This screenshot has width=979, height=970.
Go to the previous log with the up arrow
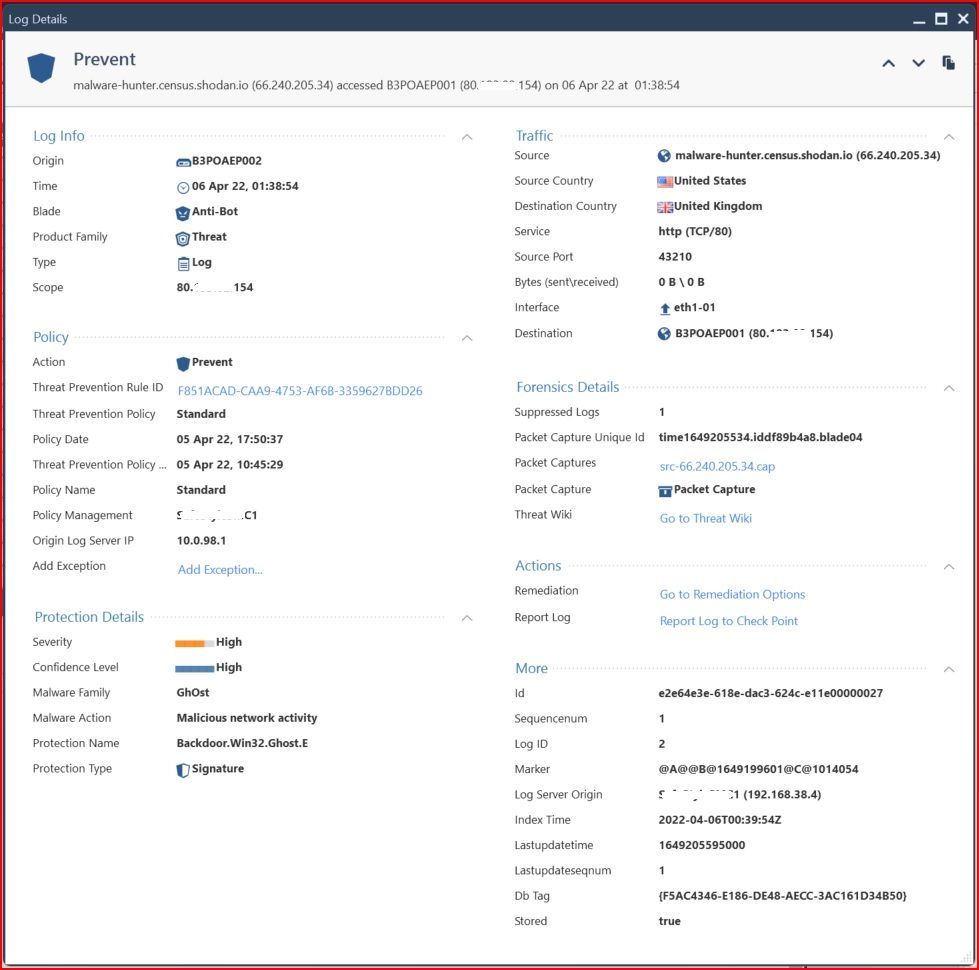pos(888,63)
